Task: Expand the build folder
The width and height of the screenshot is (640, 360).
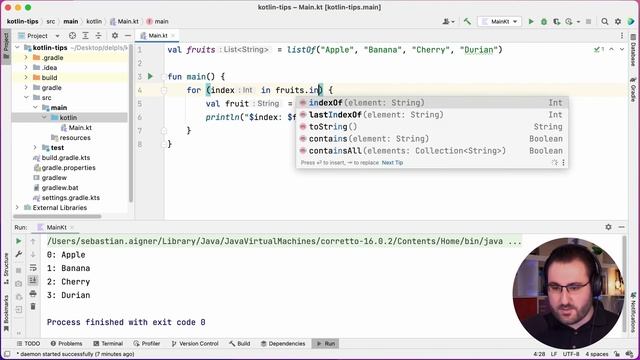Action: tap(26, 78)
